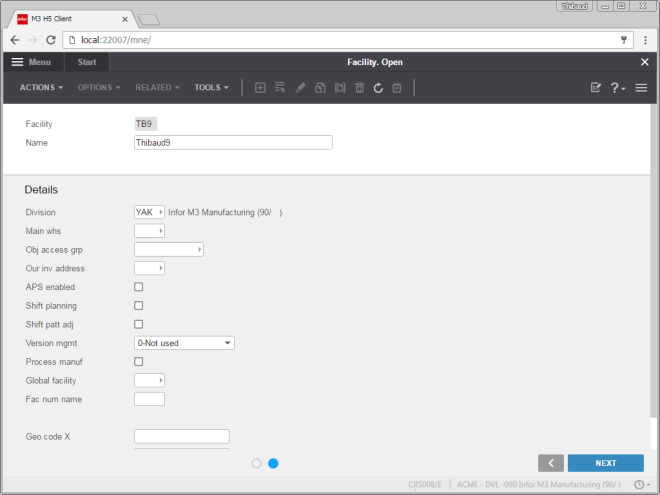Click the Create new record toolbar icon
The height and width of the screenshot is (495, 660).
point(260,88)
